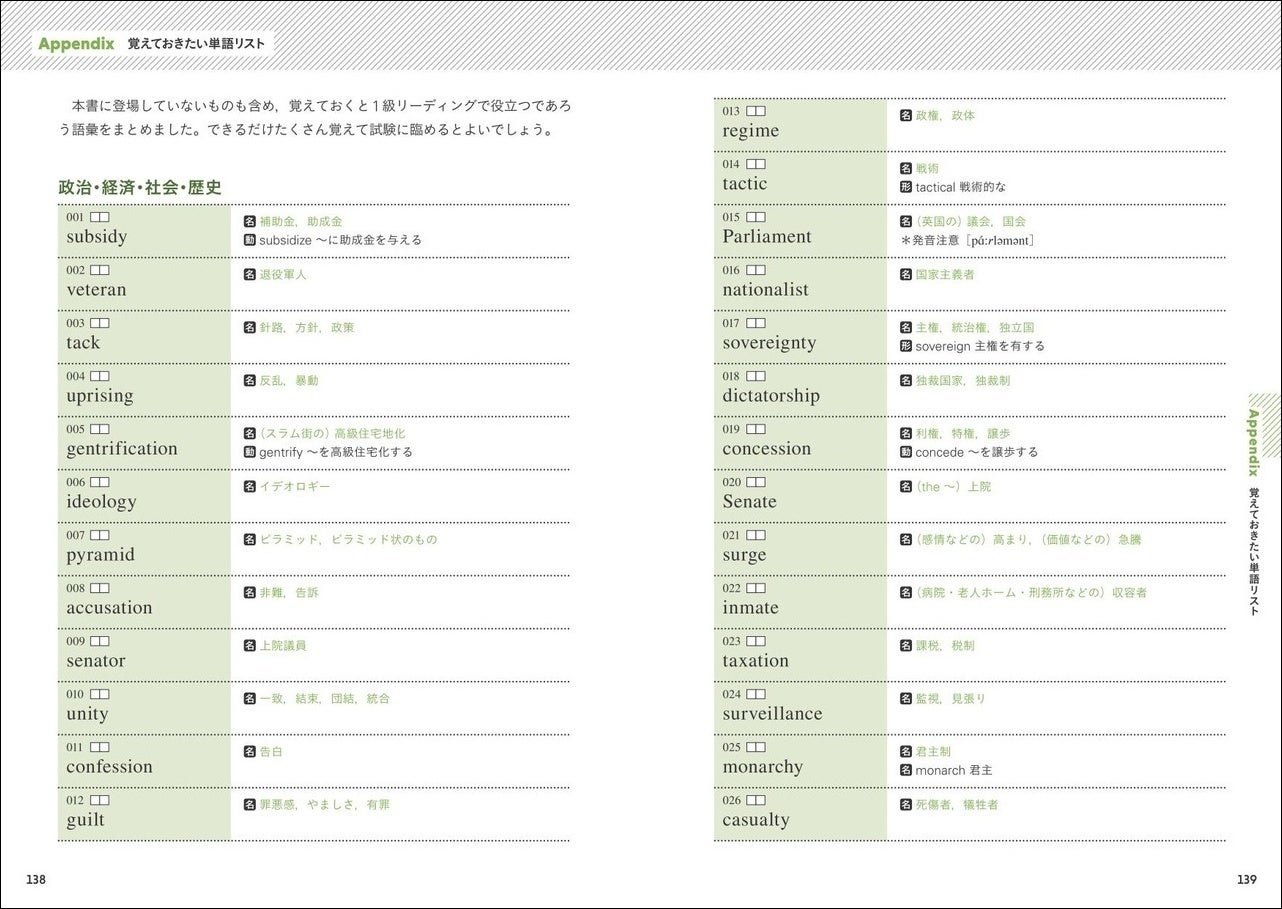Click the definition 政権、政体
The image size is (1282, 909).
pyautogui.click(x=945, y=115)
